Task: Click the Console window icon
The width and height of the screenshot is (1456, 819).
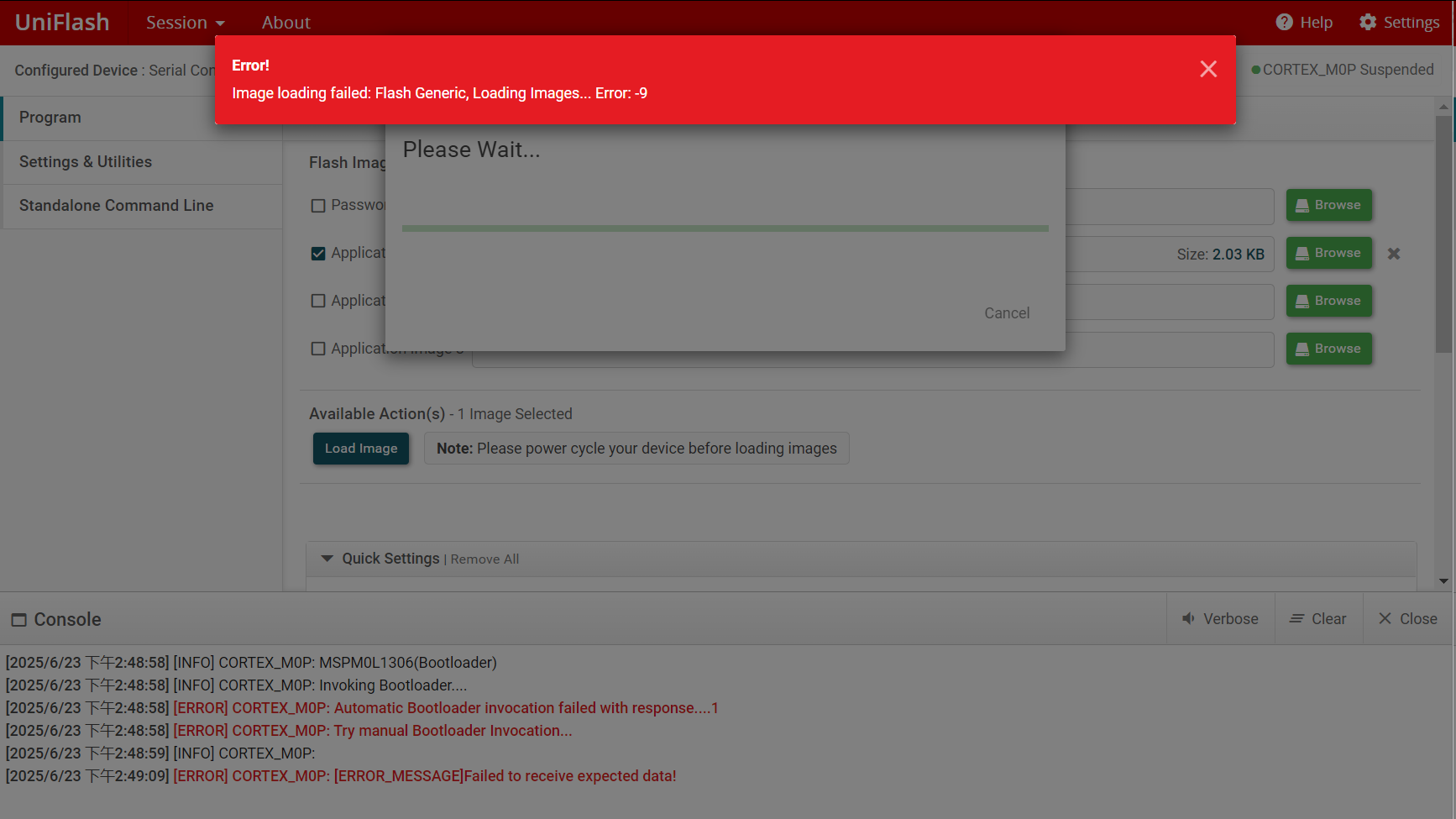Action: click(18, 620)
